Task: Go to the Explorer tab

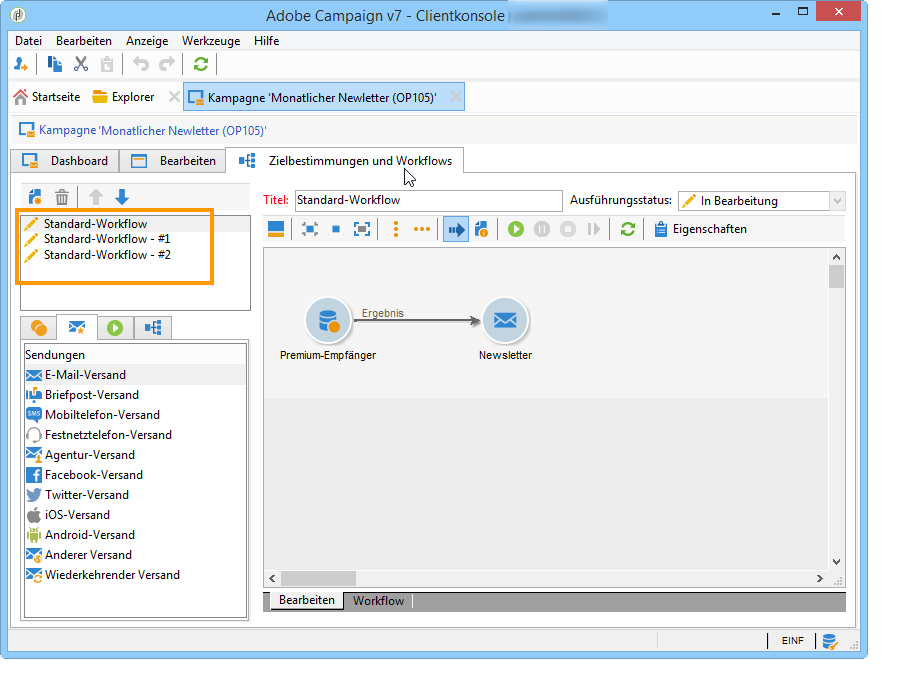Action: (124, 97)
